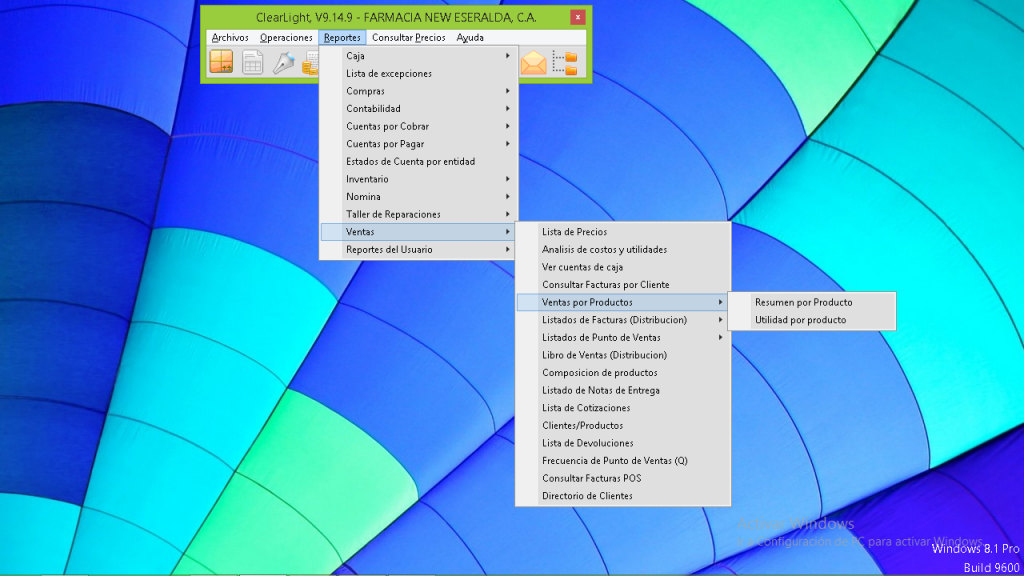Click the coins and document toolbar icon
1024x576 pixels.
pyautogui.click(x=311, y=63)
